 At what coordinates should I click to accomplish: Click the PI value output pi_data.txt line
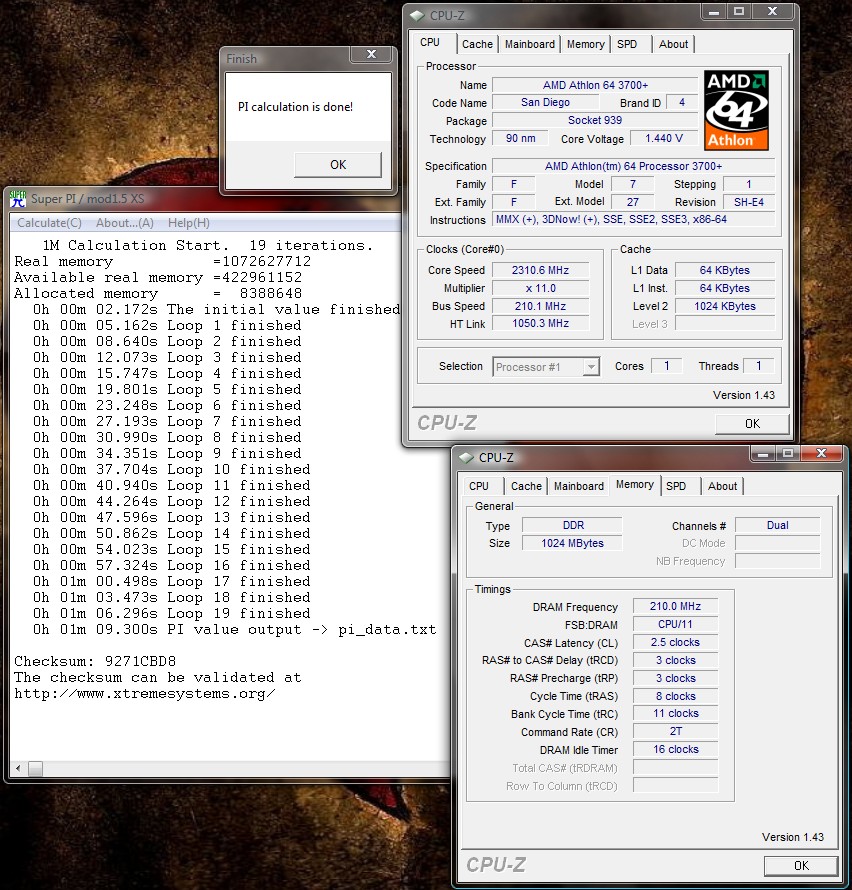(x=234, y=629)
